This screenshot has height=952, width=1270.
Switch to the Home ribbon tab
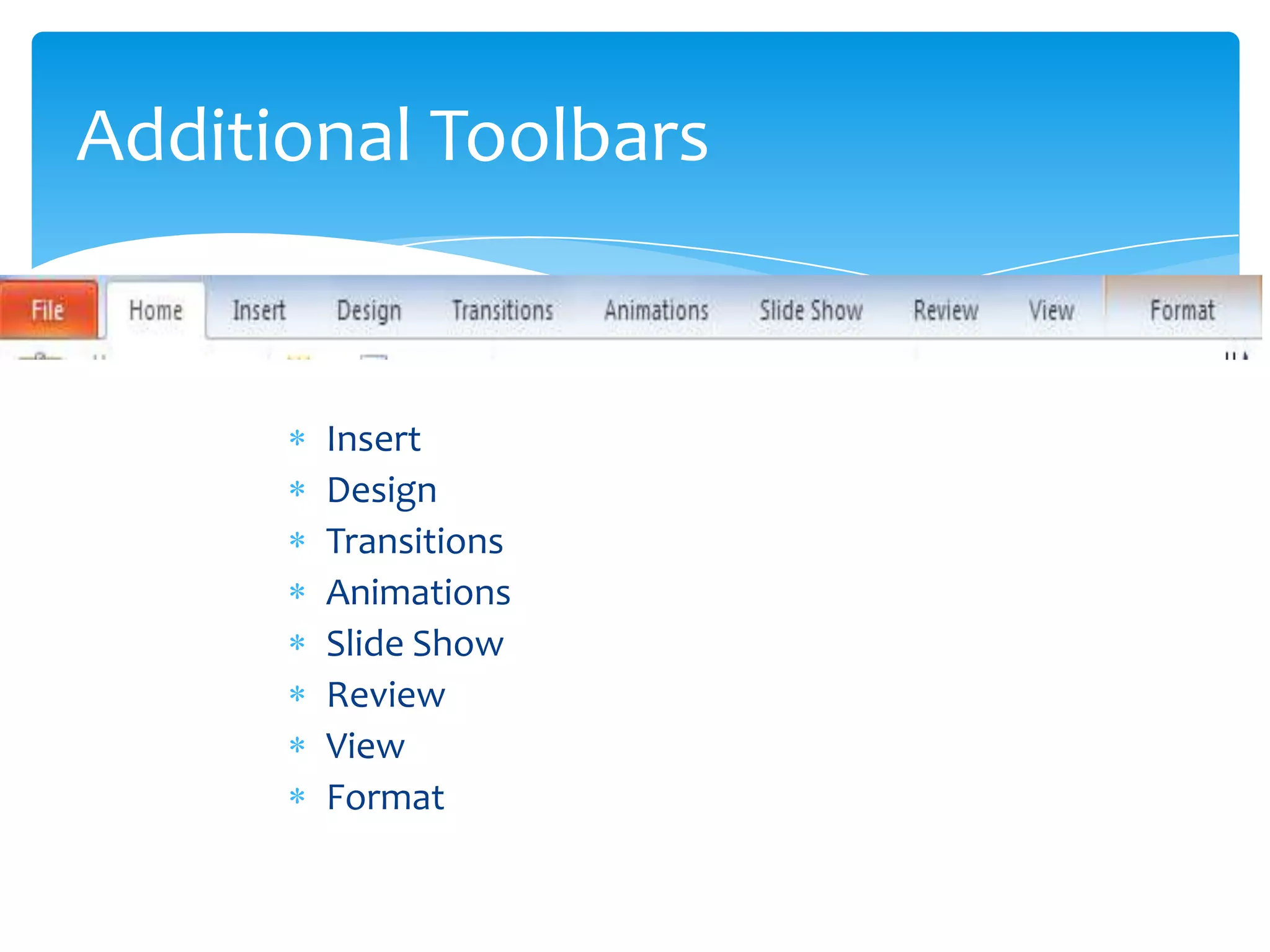(x=156, y=310)
